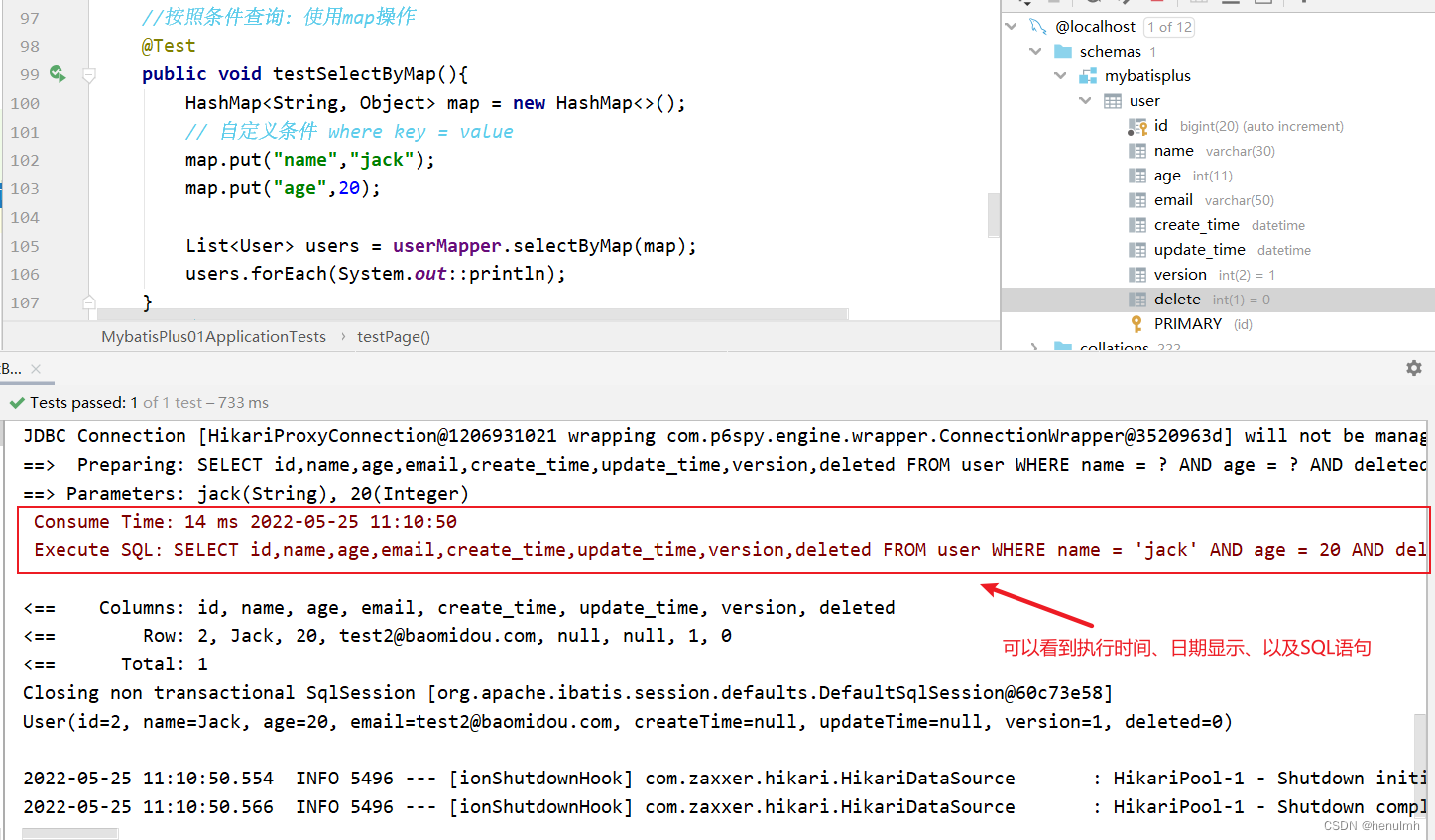Select the 'age' int(11) column row
Image resolution: width=1435 pixels, height=840 pixels.
pyautogui.click(x=1218, y=176)
